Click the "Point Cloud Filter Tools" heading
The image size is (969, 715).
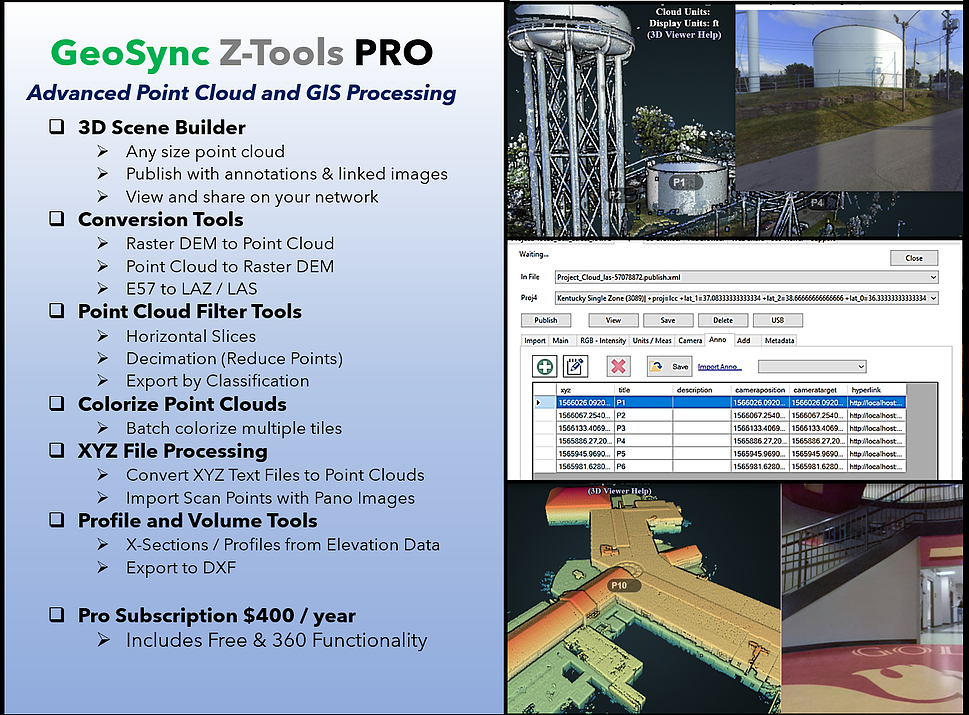click(x=190, y=311)
